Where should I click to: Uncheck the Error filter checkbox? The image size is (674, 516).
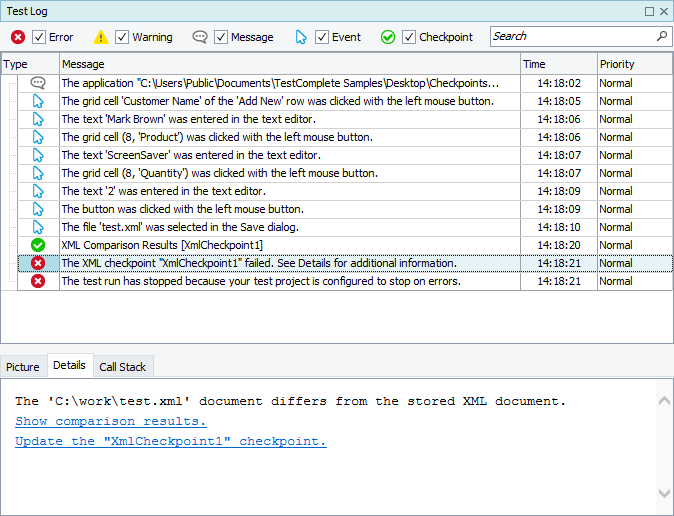[x=39, y=37]
